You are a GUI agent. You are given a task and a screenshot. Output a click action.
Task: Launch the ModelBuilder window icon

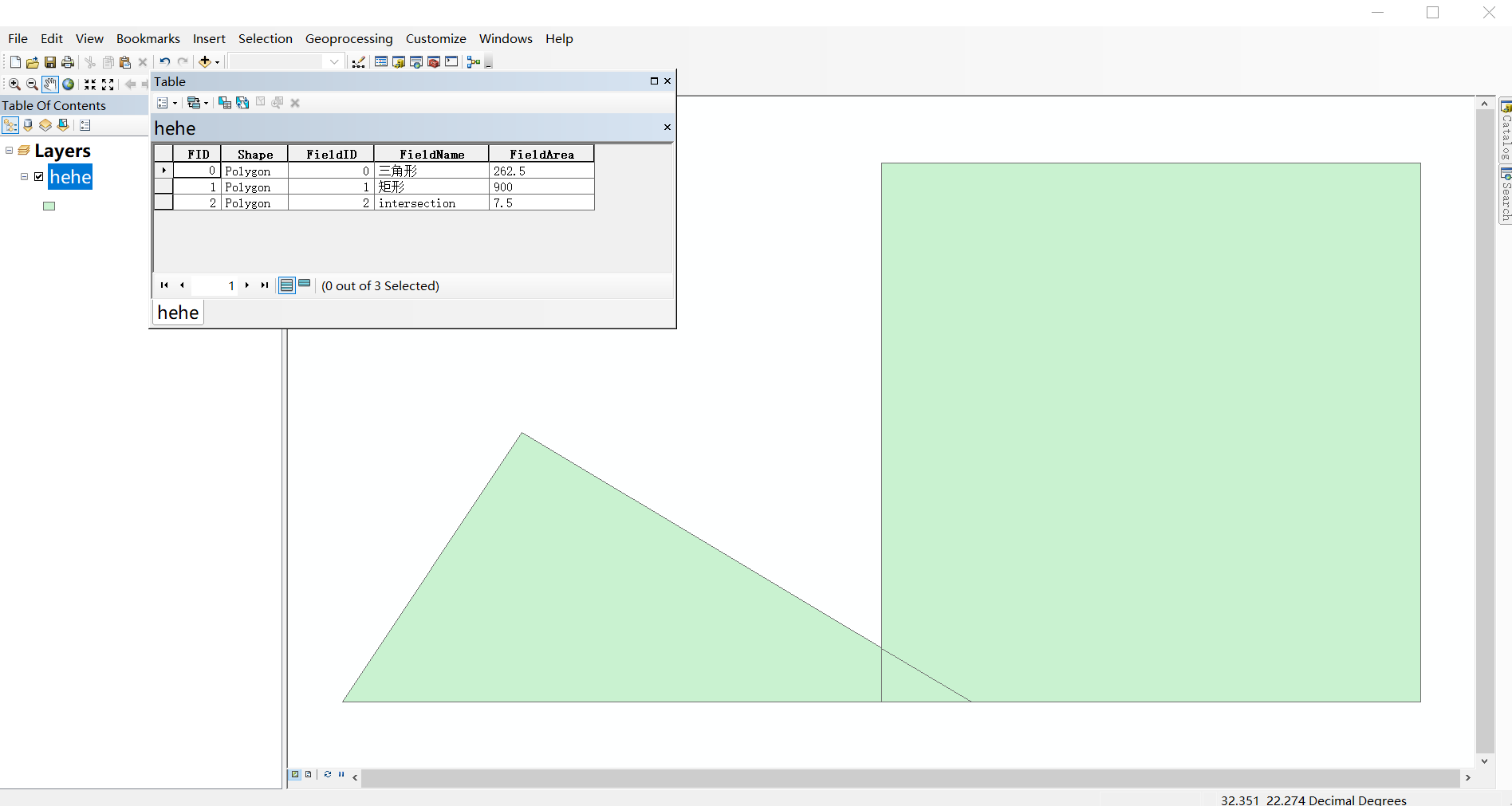(474, 61)
